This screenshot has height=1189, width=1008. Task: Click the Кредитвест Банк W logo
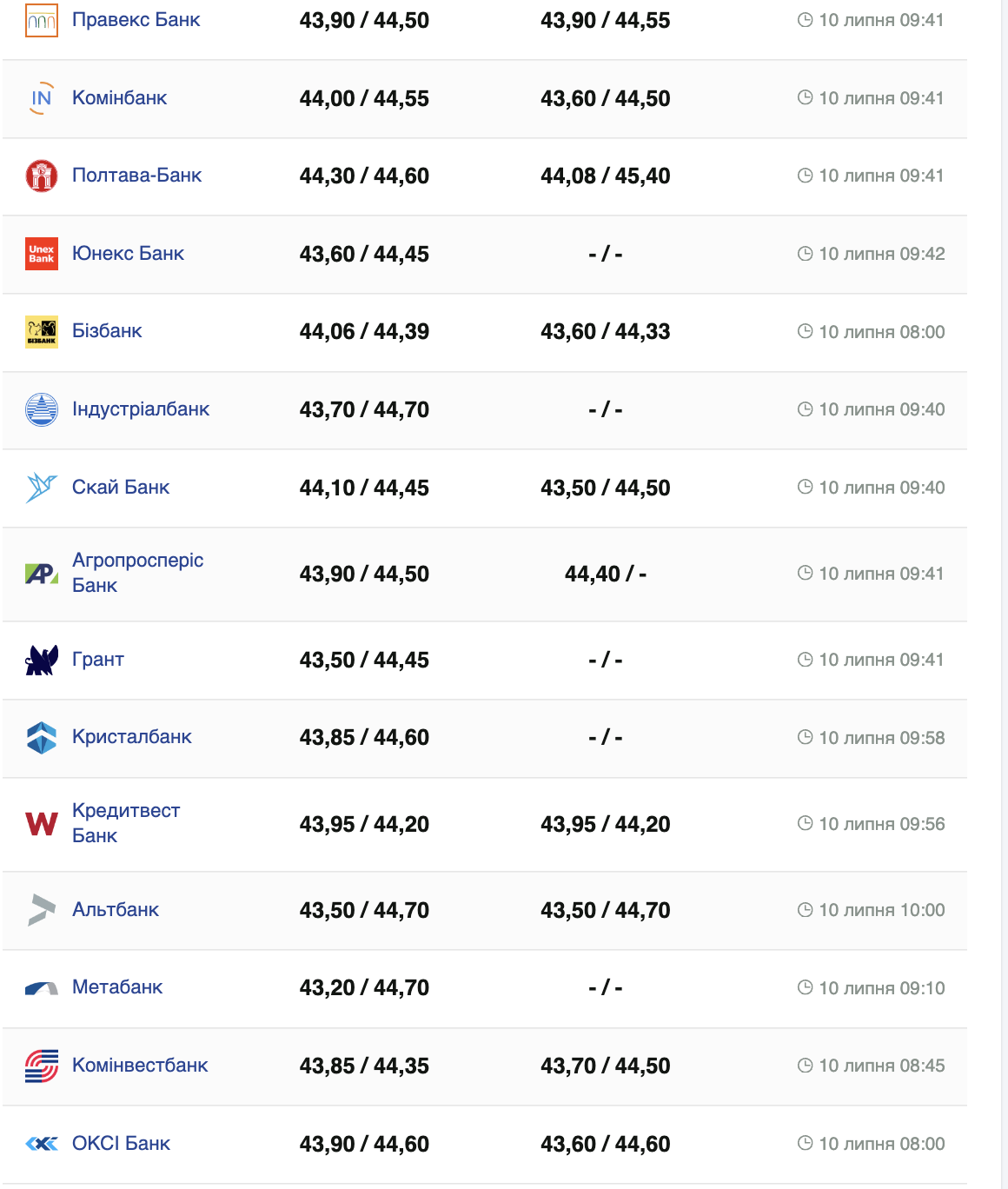[42, 824]
